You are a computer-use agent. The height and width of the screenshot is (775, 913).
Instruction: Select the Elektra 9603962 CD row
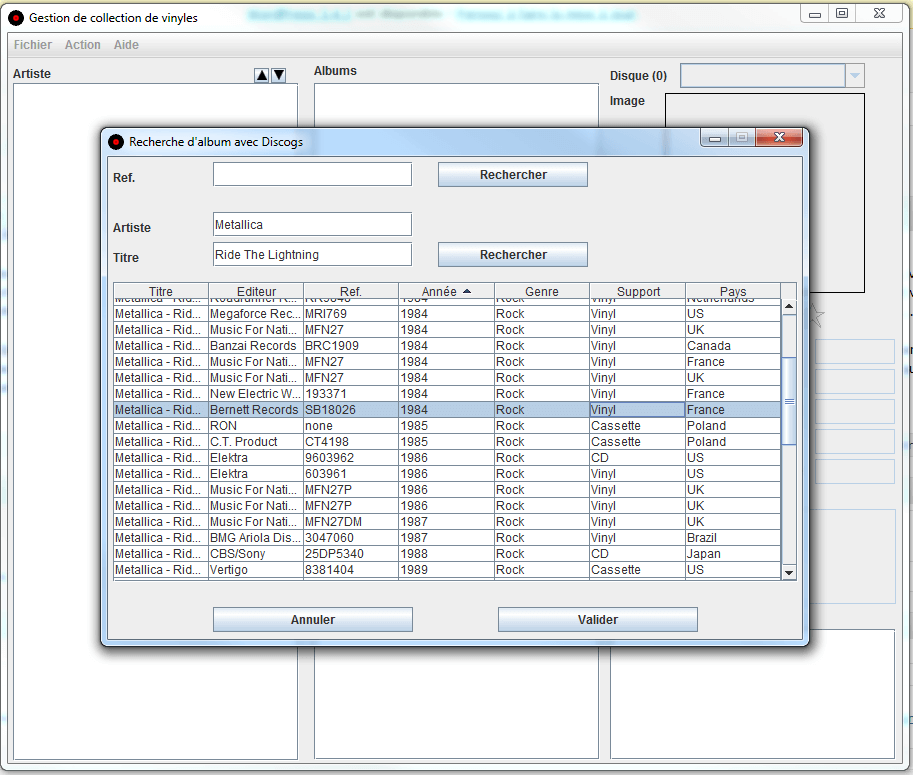click(x=447, y=458)
